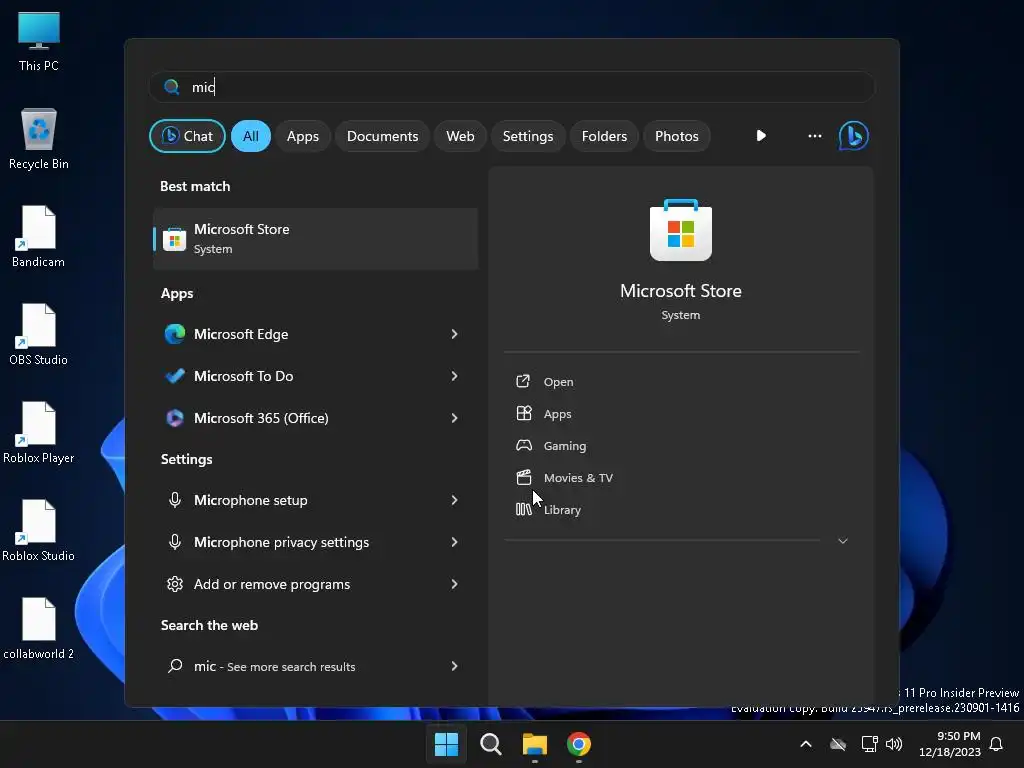Select This PC desktop icon
Screen dimensions: 1024x768
pos(39,41)
